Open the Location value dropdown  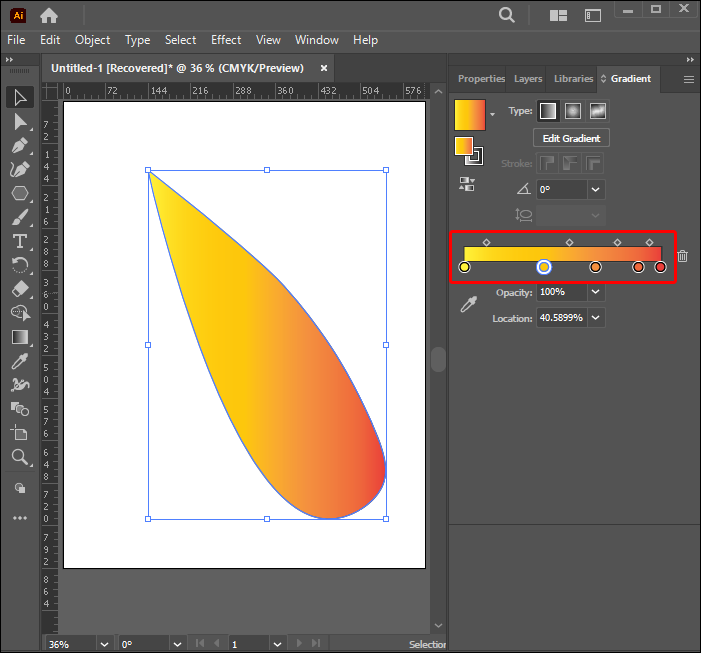coord(596,317)
